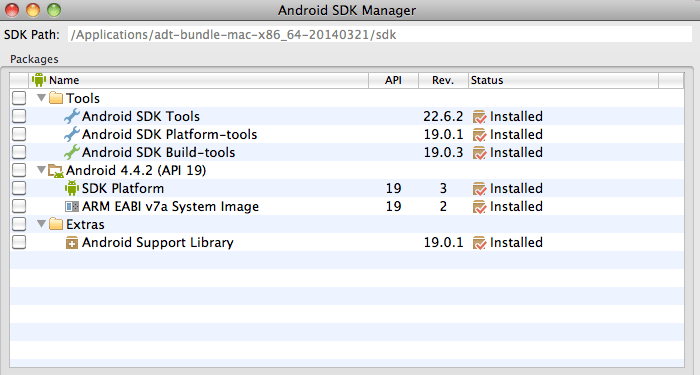Tick the Android SDK Tools checkbox

19,116
